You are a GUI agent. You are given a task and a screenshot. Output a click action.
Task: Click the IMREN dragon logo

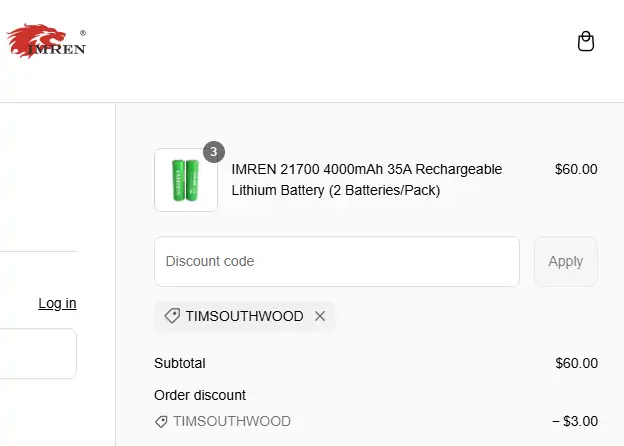click(x=46, y=41)
